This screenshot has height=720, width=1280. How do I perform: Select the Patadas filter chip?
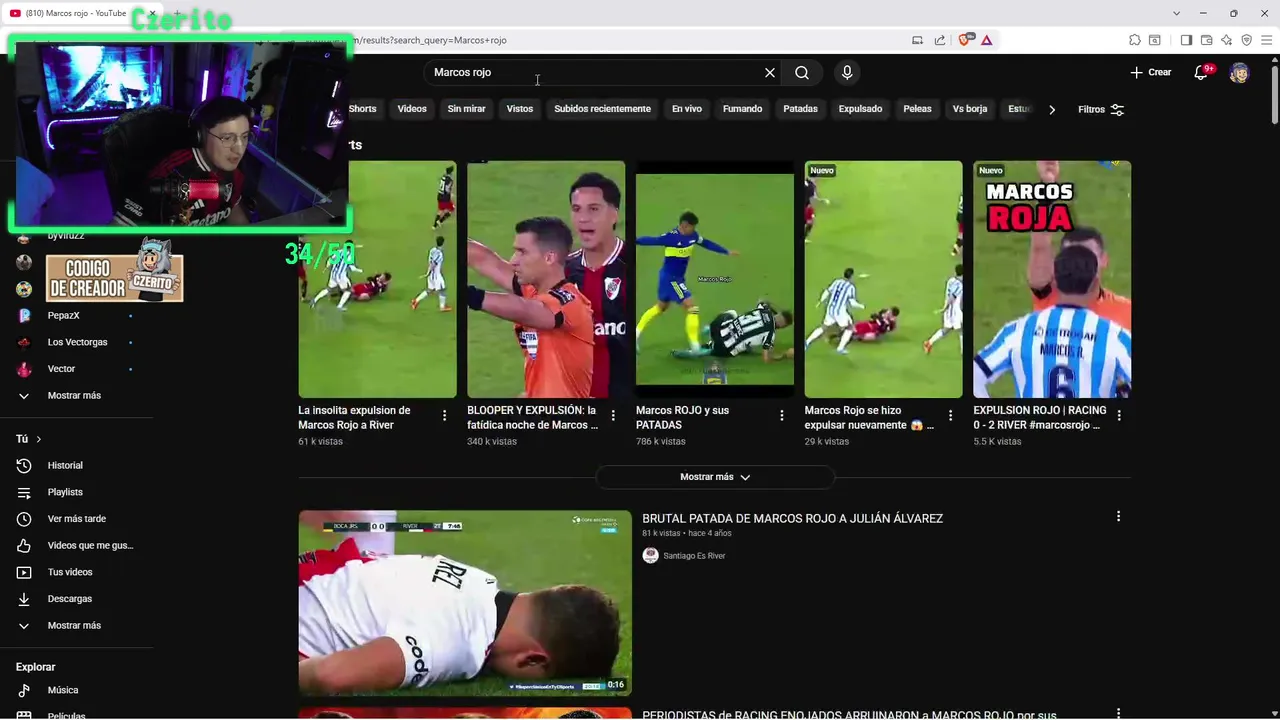pos(800,109)
